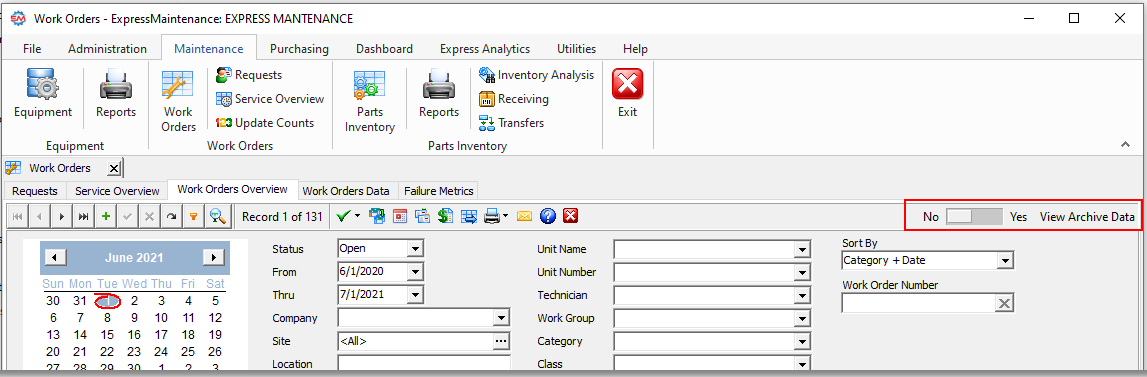Open help with blue question mark
The height and width of the screenshot is (377, 1147).
click(548, 216)
